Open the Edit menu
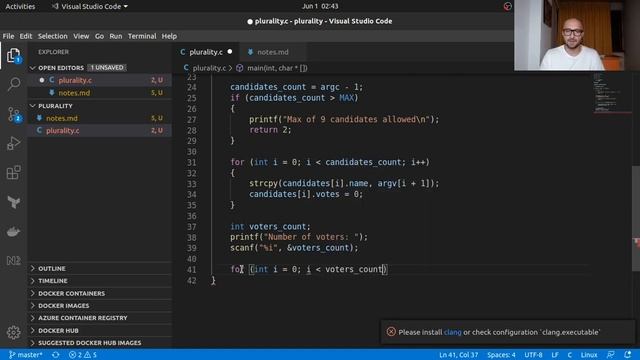Viewport: 640px width, 360px height. click(x=26, y=36)
